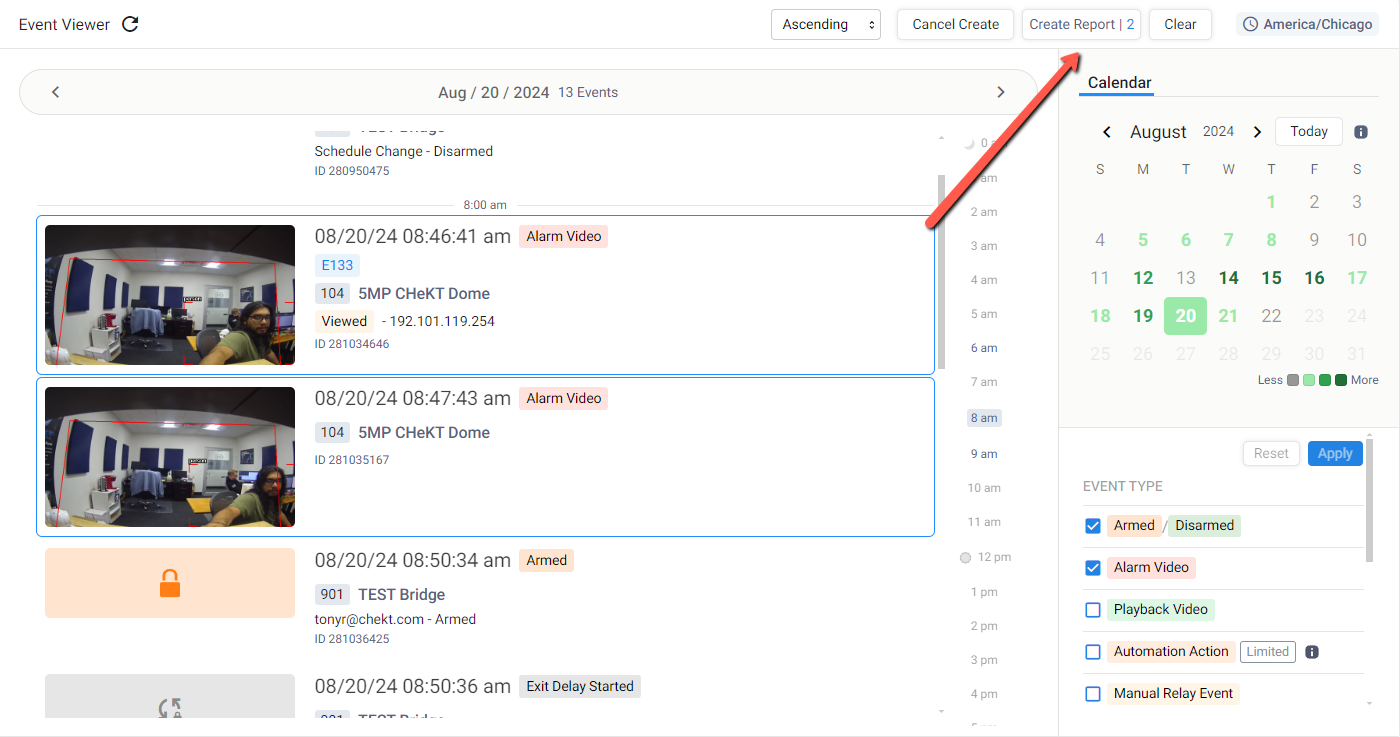Refresh the Event Viewer with the reload icon

130,24
